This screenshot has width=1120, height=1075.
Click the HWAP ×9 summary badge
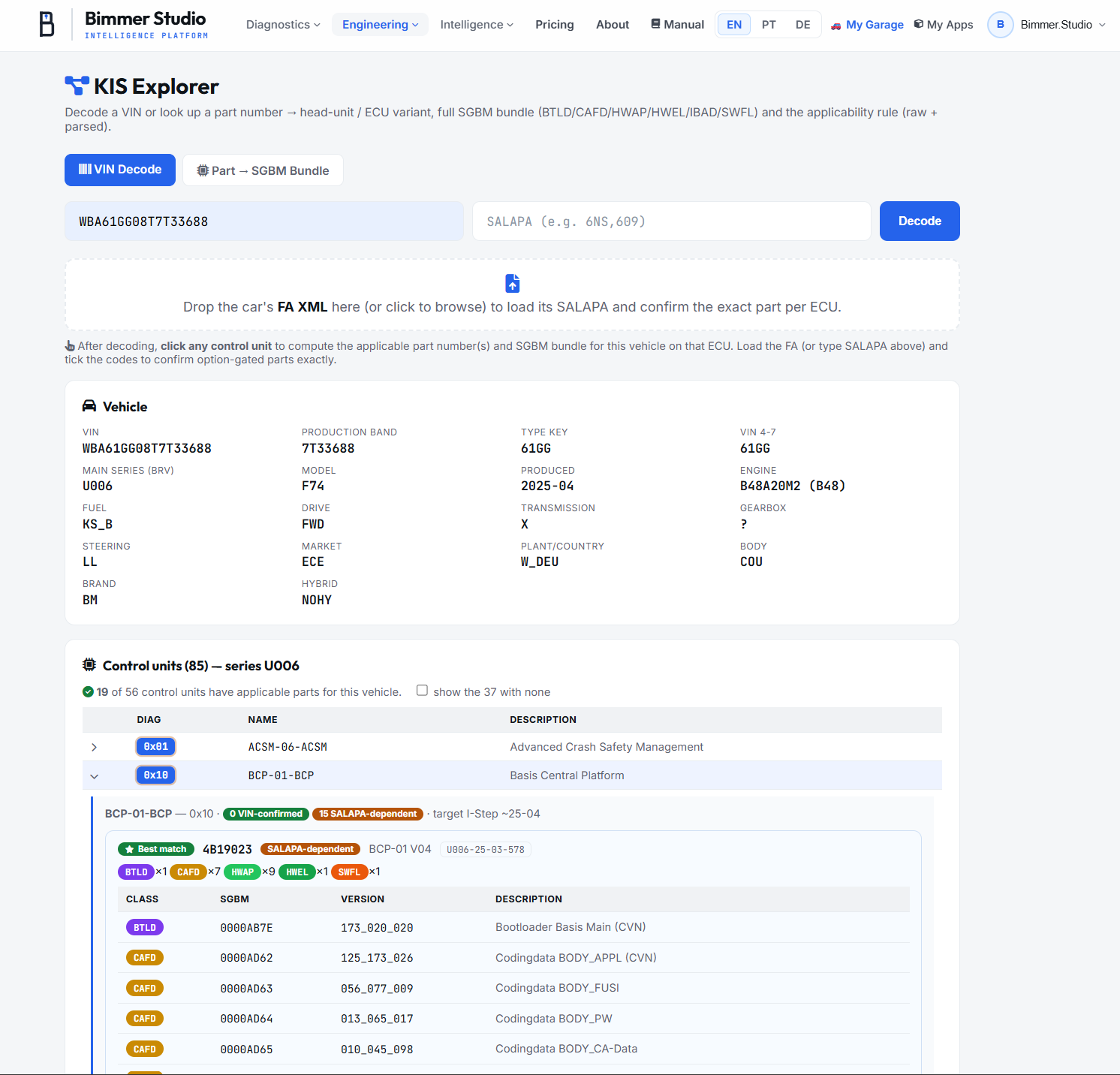(242, 872)
